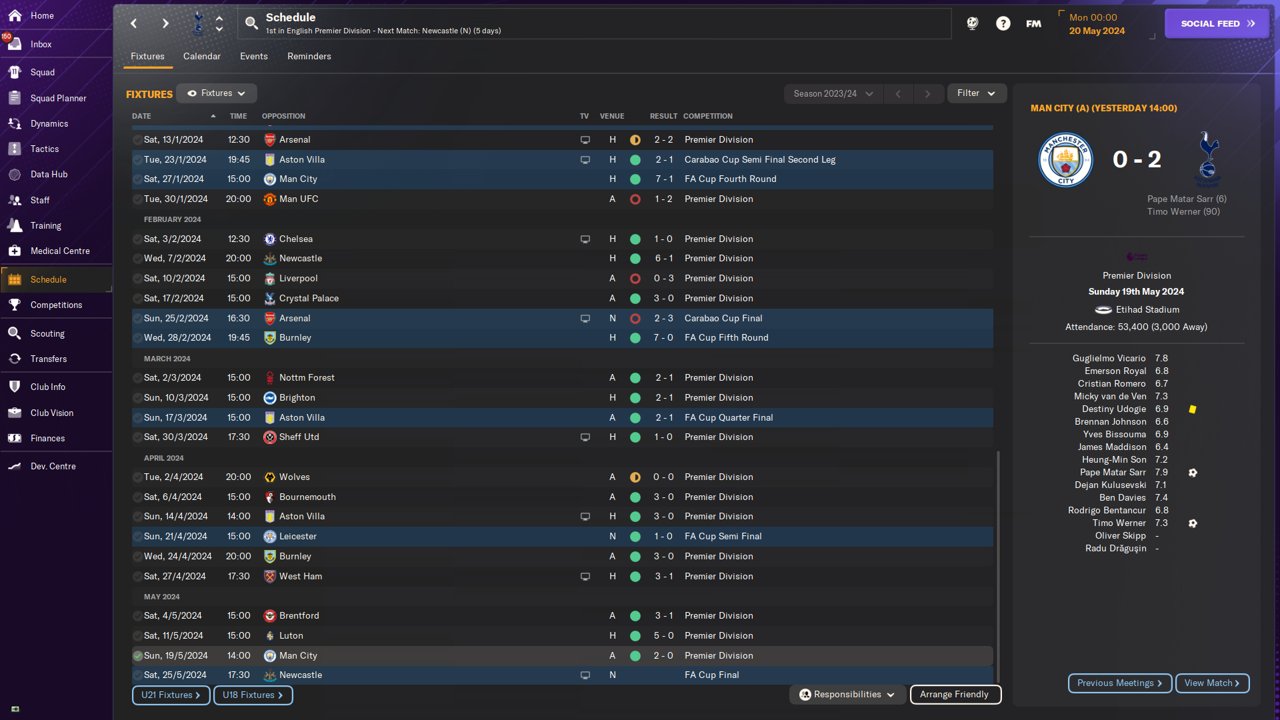Navigate back with the left arrow

(x=134, y=23)
